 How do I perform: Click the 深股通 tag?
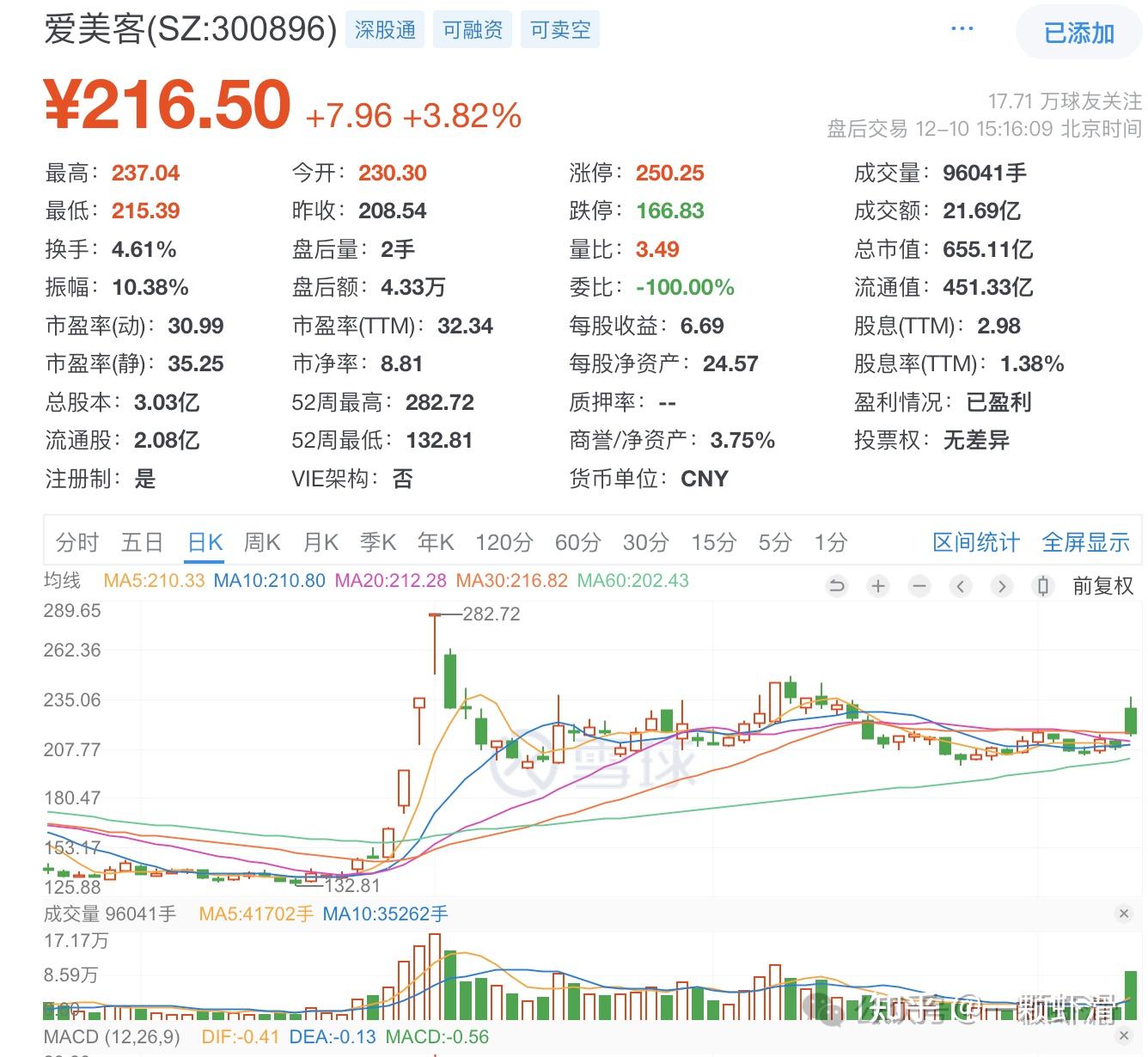[x=385, y=30]
